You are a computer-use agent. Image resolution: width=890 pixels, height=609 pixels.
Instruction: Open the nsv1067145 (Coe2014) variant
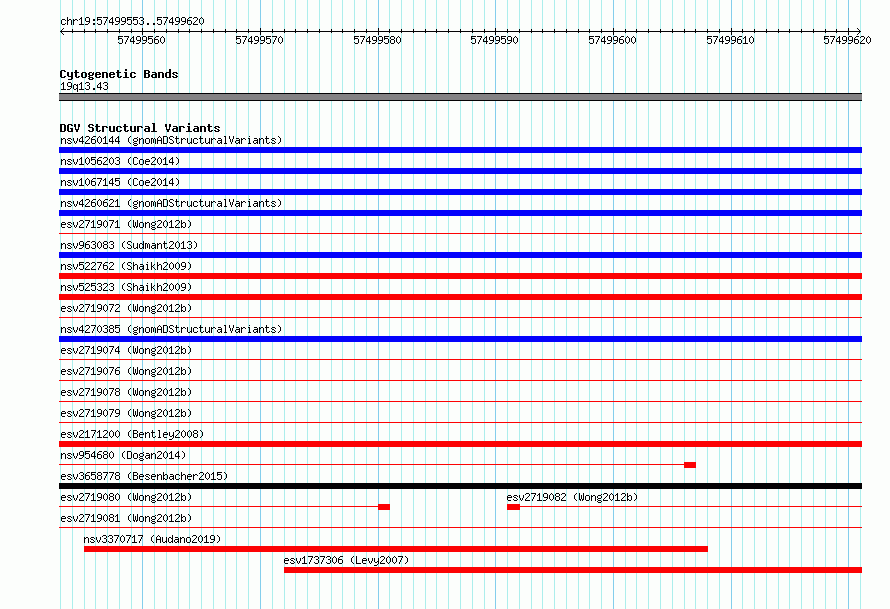(x=120, y=182)
